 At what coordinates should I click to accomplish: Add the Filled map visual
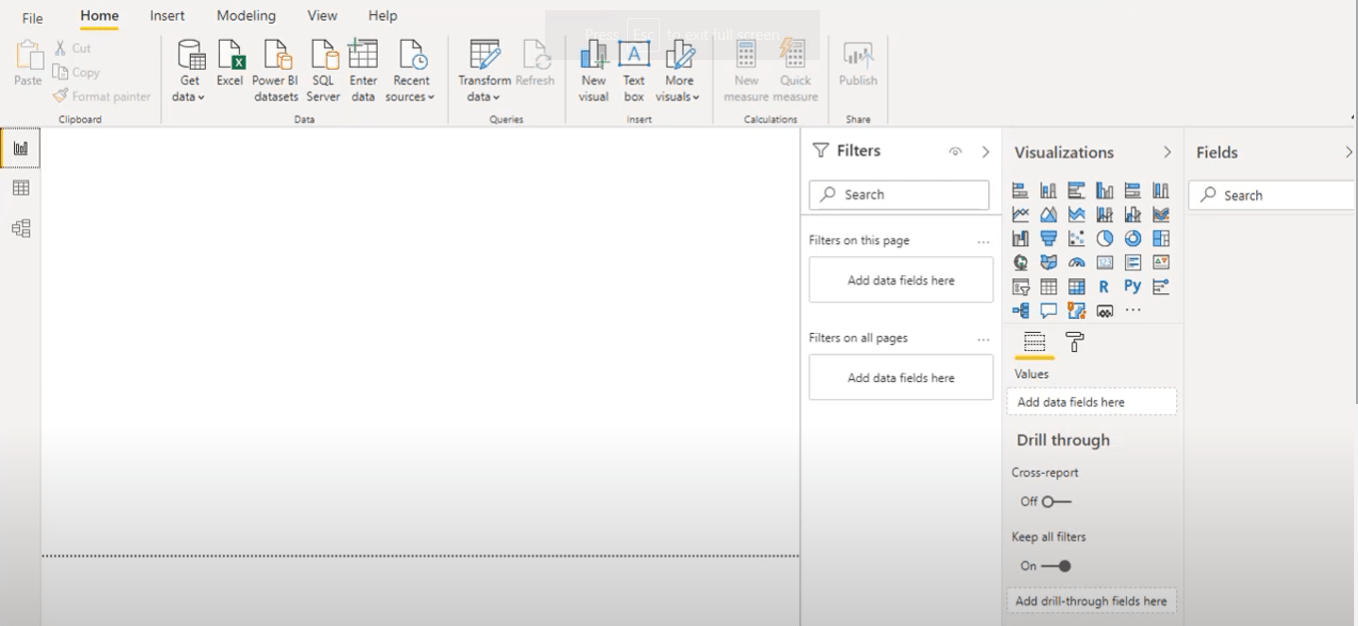[x=1048, y=262]
